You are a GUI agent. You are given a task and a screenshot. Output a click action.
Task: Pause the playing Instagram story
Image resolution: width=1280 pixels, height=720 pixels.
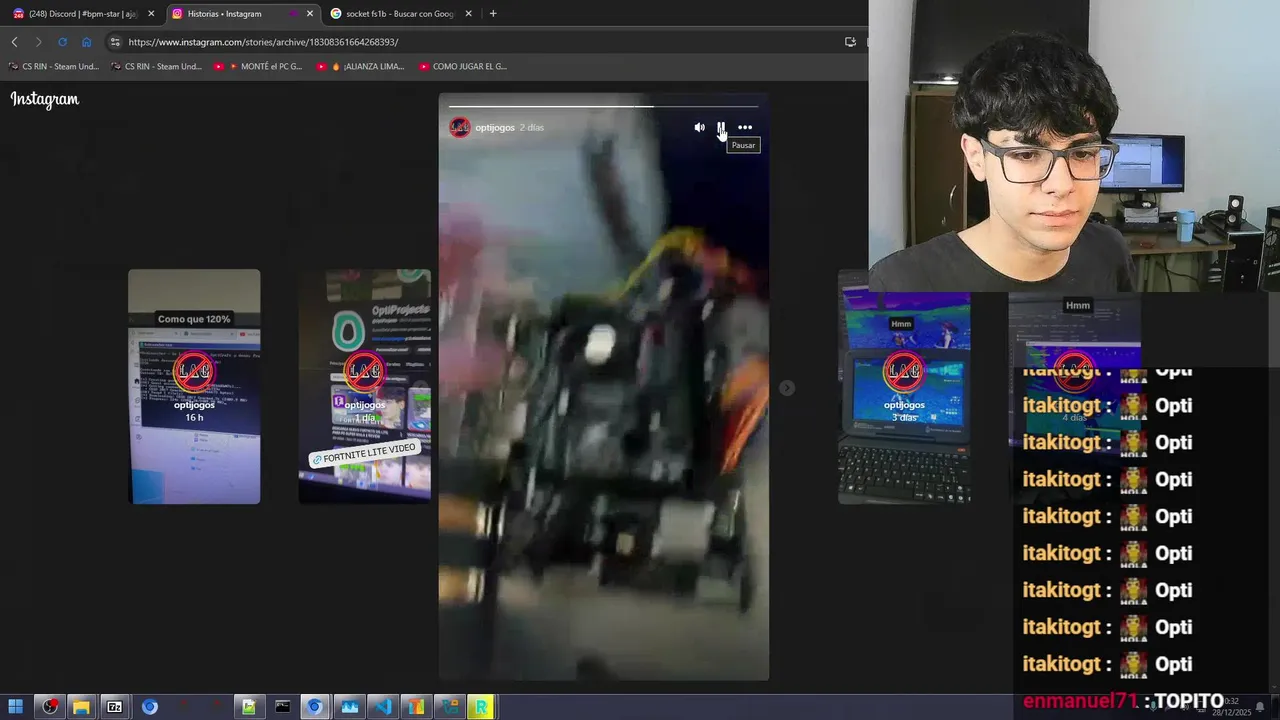click(x=721, y=127)
